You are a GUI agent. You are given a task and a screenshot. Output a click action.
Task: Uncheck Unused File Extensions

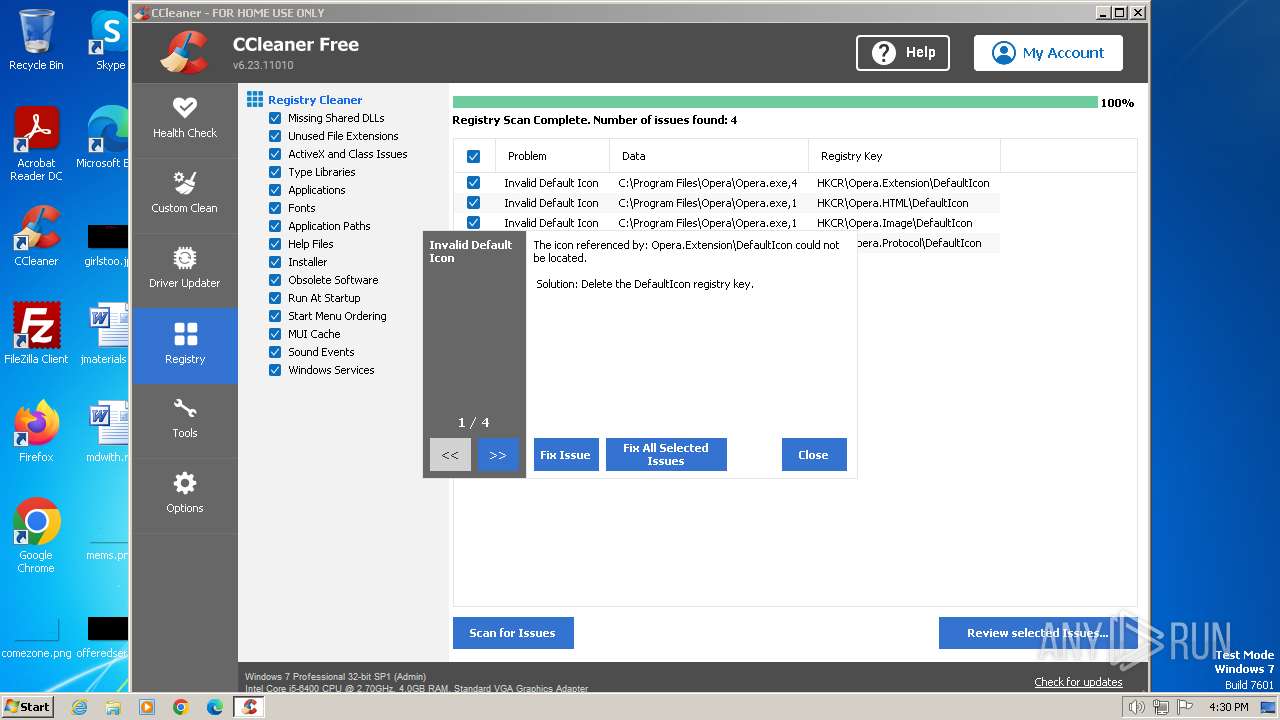[x=275, y=136]
